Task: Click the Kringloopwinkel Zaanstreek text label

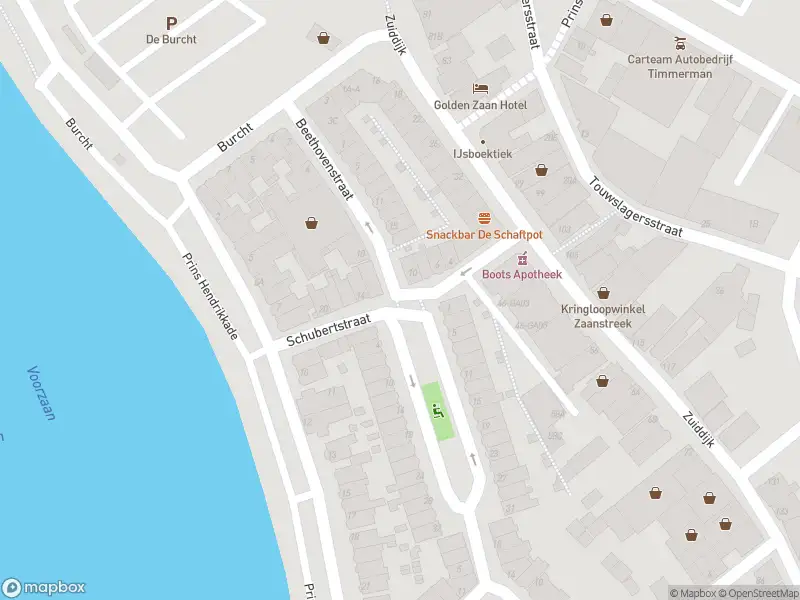Action: (603, 316)
